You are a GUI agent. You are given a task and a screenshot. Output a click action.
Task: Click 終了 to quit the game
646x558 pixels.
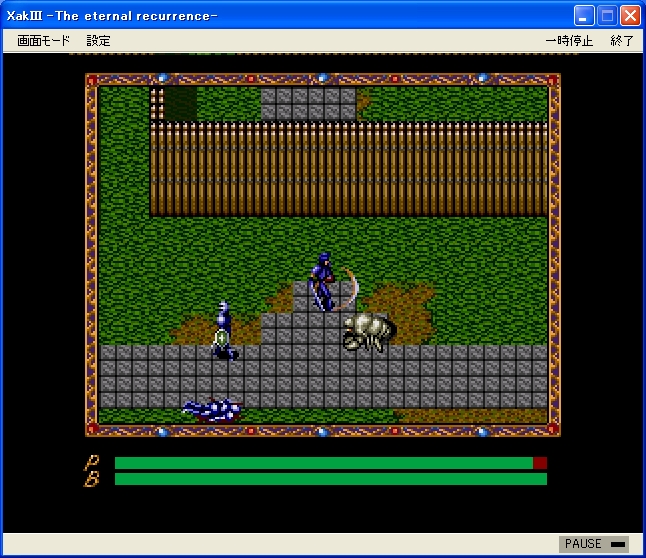(622, 41)
